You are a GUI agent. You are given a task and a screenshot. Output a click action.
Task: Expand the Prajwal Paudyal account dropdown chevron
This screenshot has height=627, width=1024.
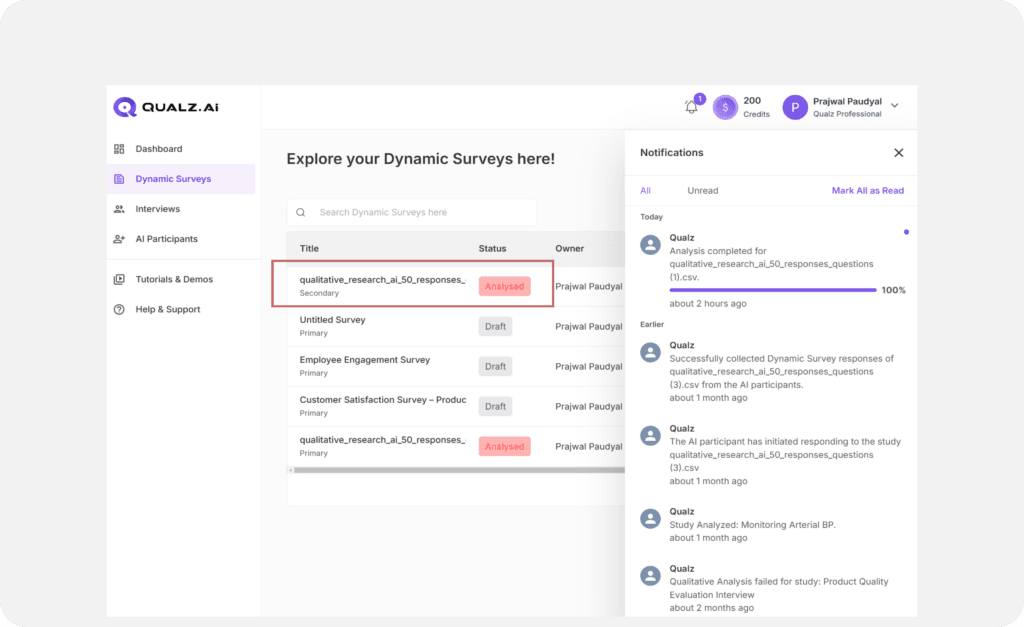(x=895, y=106)
